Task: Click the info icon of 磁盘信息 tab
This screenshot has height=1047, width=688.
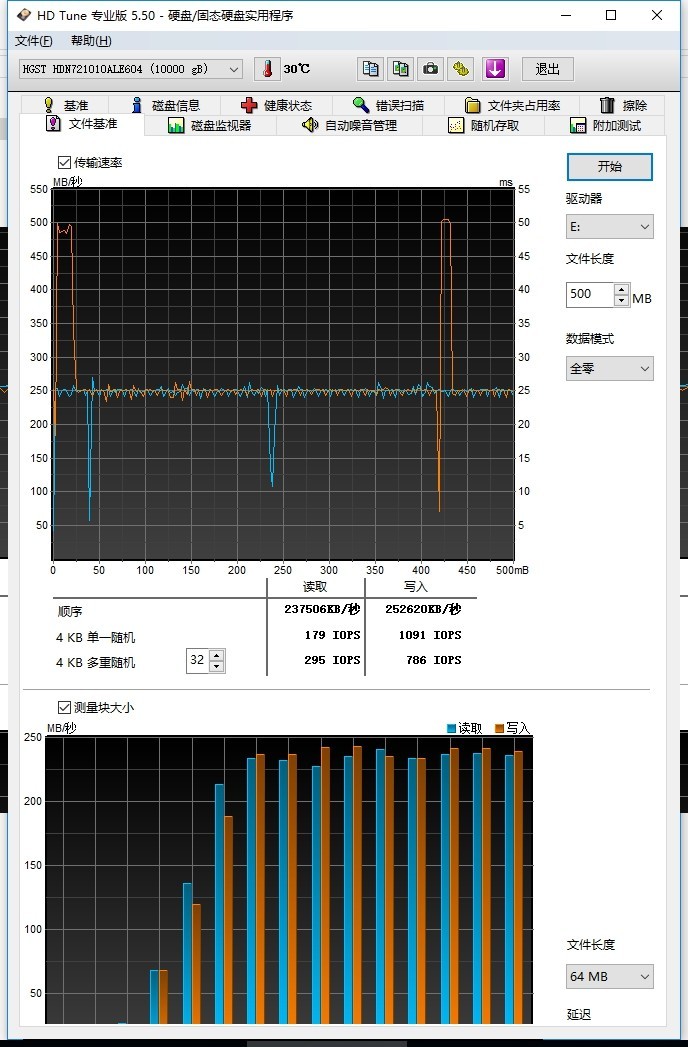Action: pyautogui.click(x=137, y=105)
